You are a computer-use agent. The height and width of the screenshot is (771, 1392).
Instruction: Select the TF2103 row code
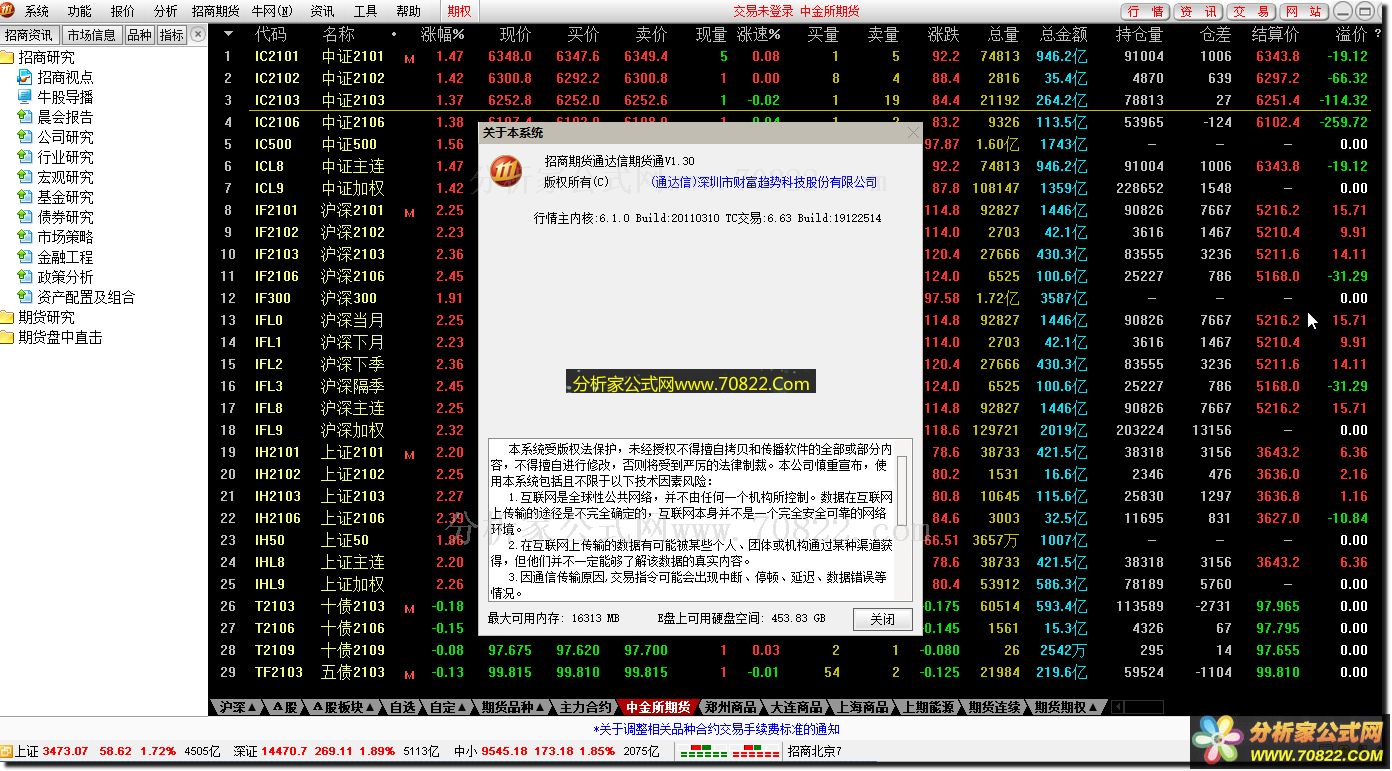point(279,672)
